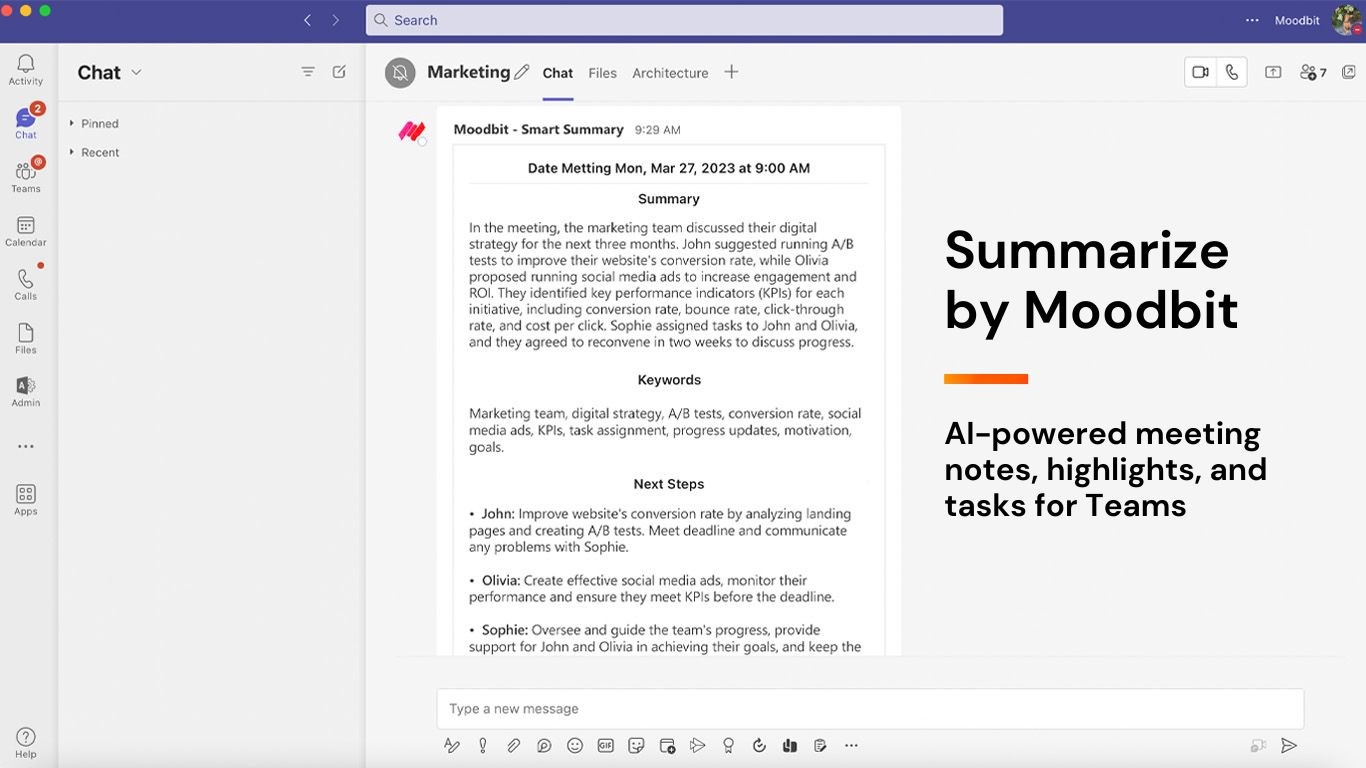This screenshot has width=1366, height=768.
Task: Click the Date Metting heading in summary card
Action: (x=669, y=168)
